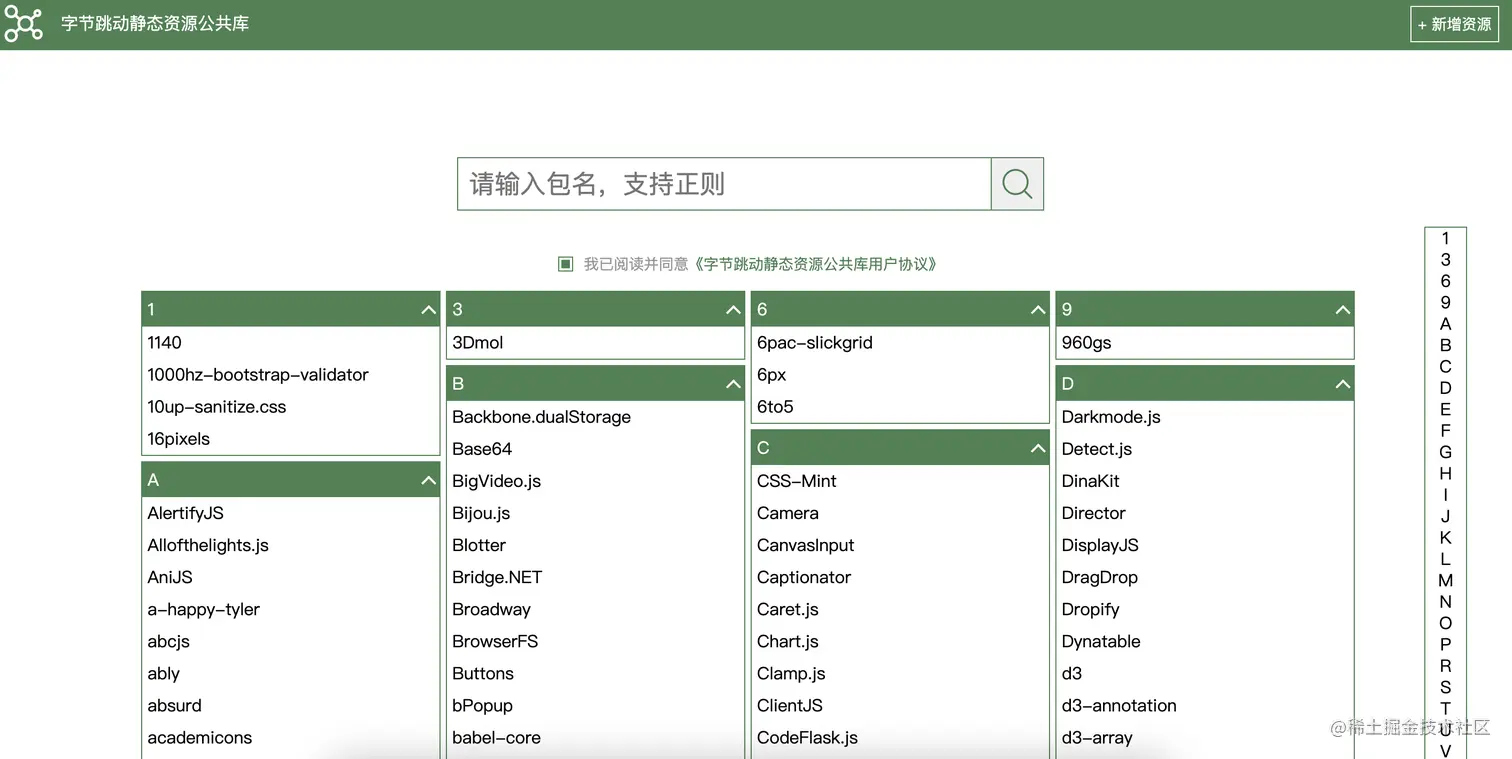1512x759 pixels.
Task: Open the 6to5 package
Action: click(775, 407)
